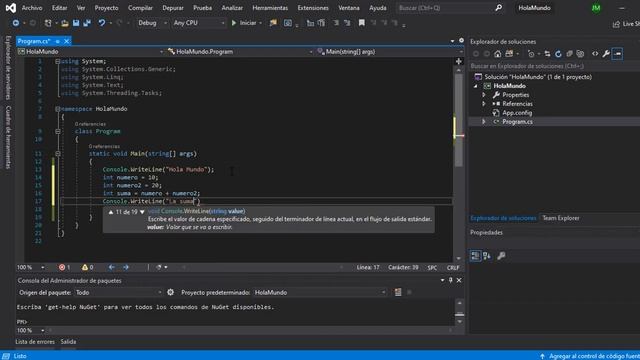Screen dimensions: 640x360
Task: Close the Program.cs tab
Action: [x=67, y=41]
